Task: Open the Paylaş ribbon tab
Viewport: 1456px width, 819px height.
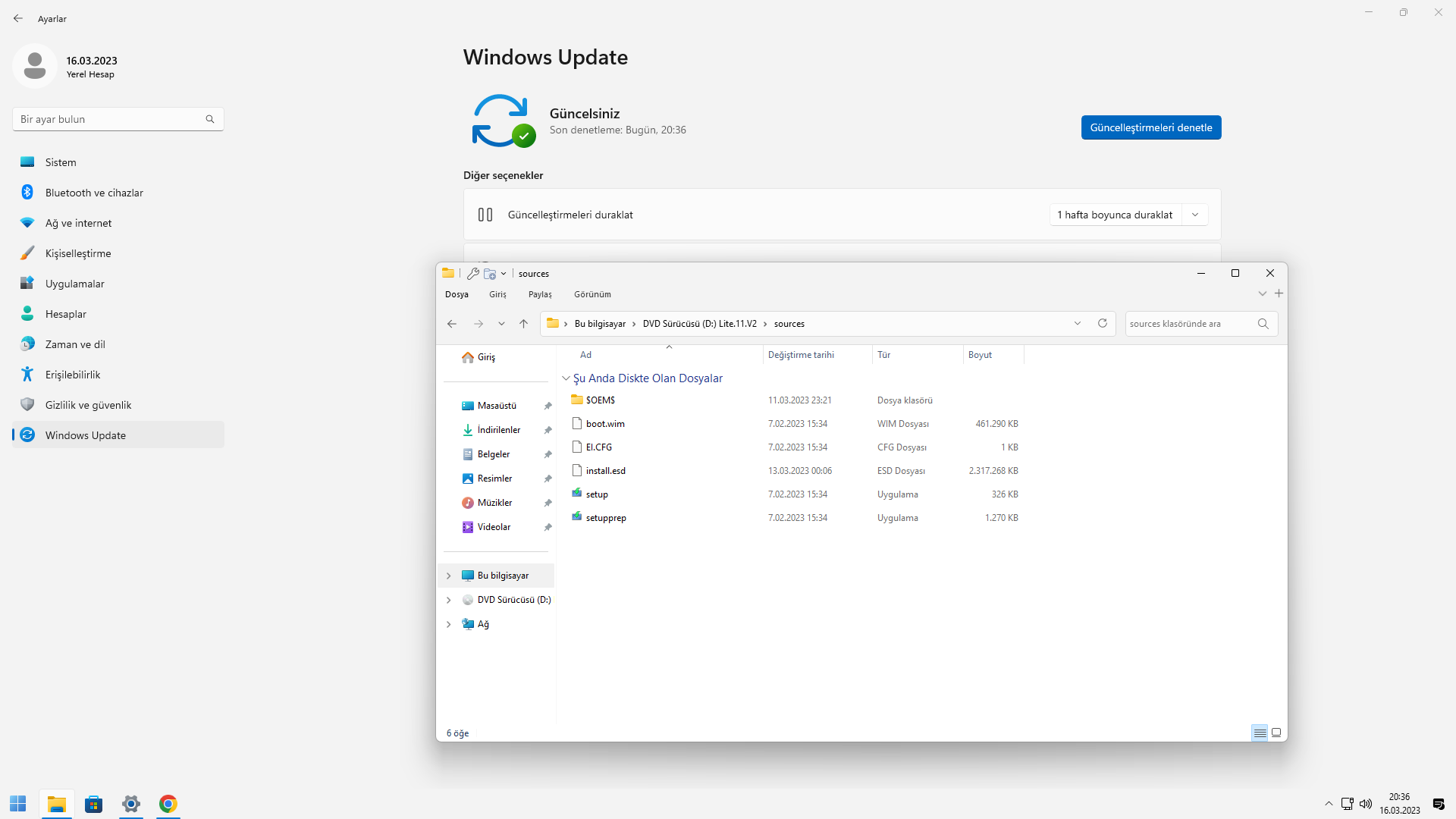Action: 540,294
